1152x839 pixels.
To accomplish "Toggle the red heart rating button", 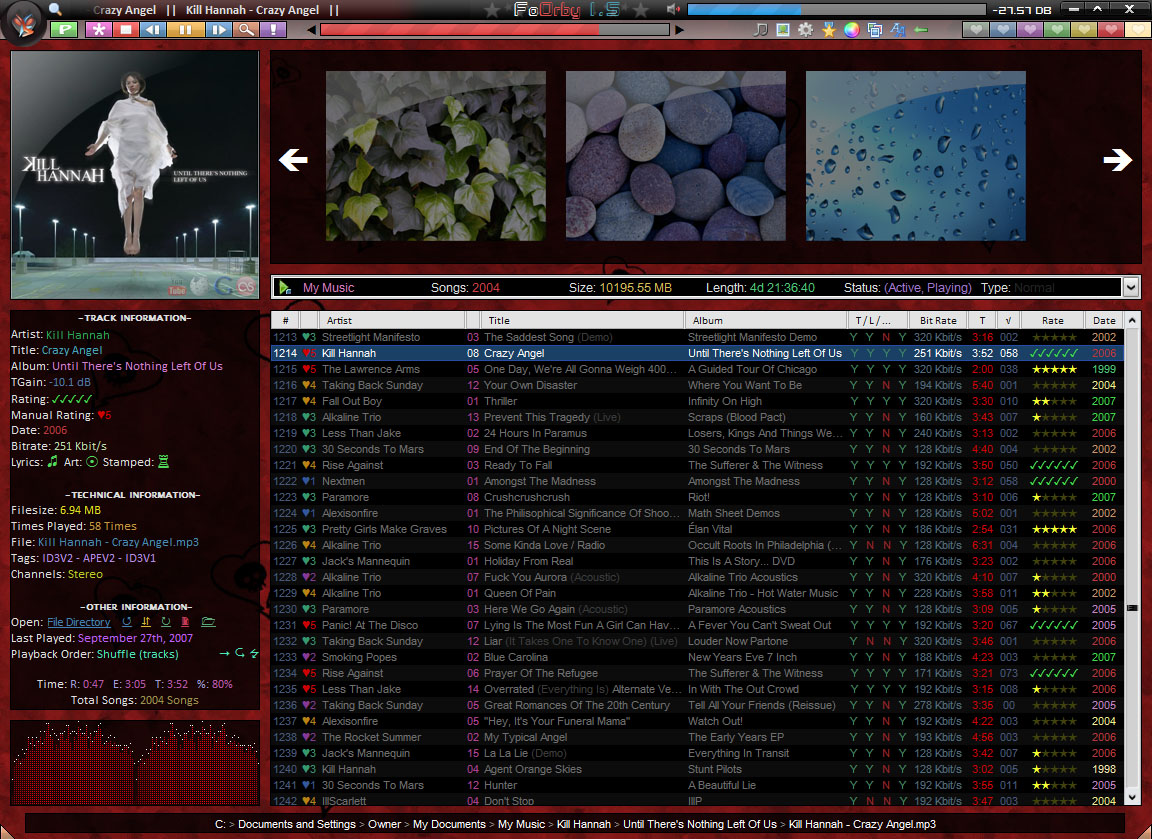I will tap(1109, 30).
